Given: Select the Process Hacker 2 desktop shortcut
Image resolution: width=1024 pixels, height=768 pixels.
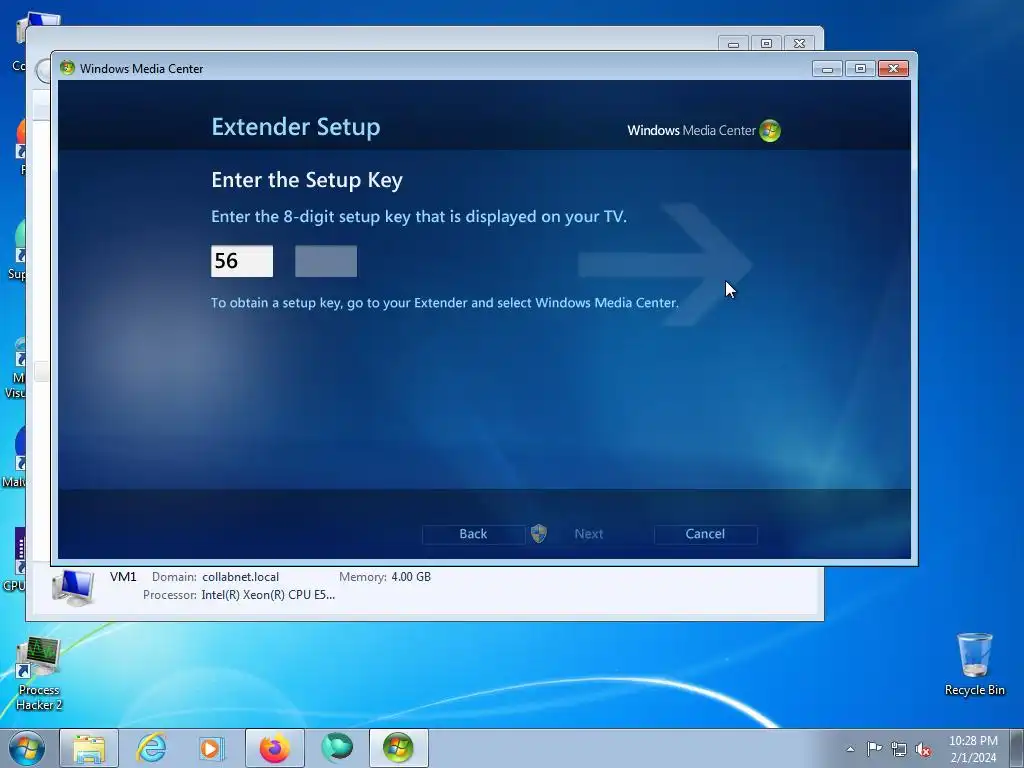Looking at the screenshot, I should (39, 674).
